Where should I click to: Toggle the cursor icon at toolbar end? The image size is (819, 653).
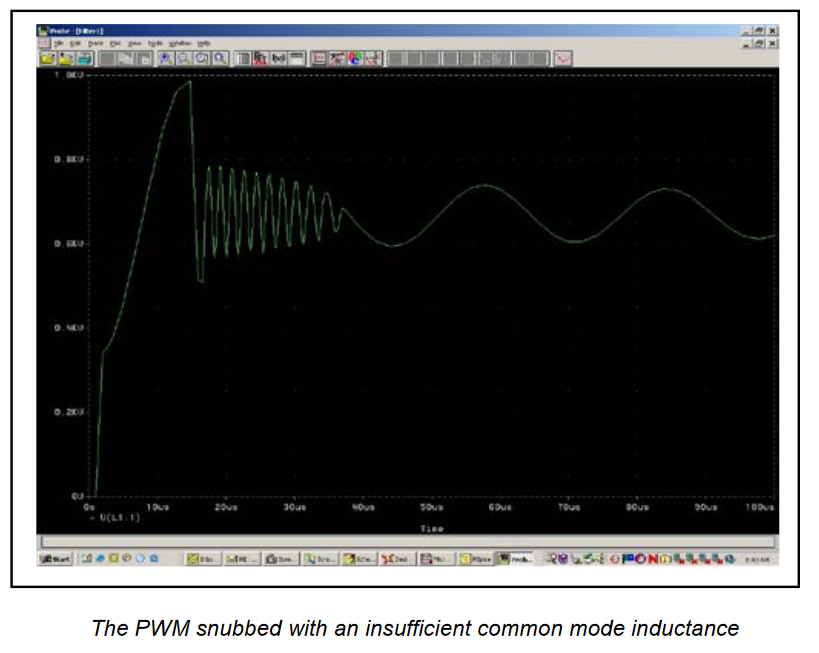pos(563,59)
